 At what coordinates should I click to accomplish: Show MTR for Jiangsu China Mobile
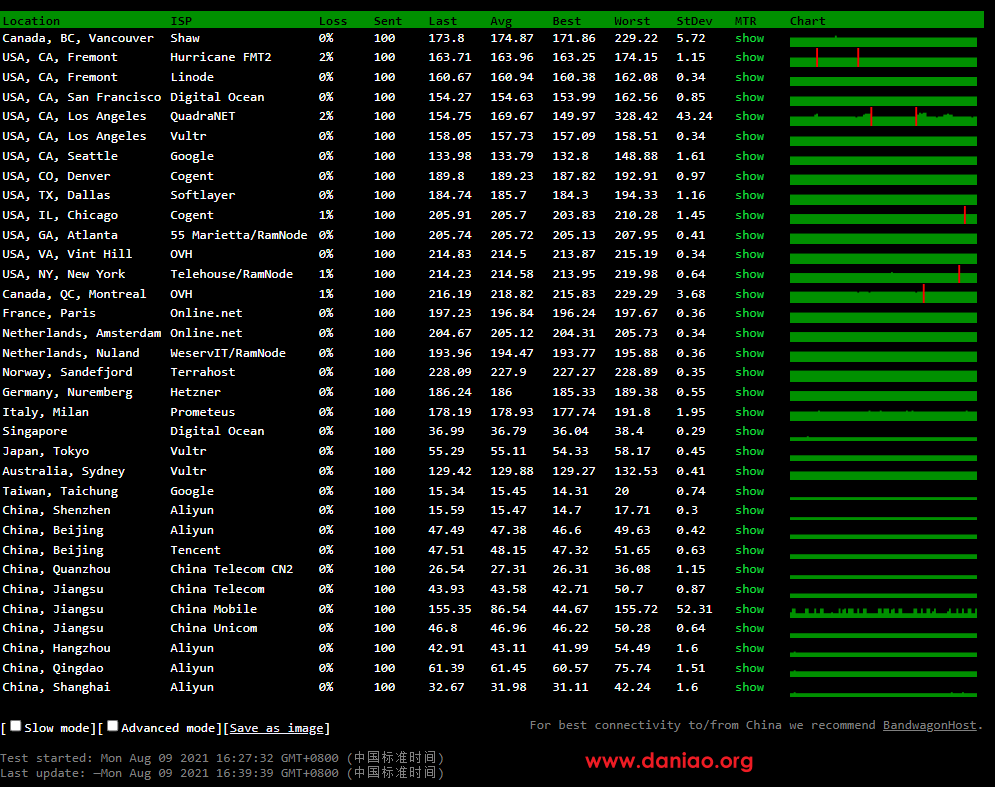point(749,609)
